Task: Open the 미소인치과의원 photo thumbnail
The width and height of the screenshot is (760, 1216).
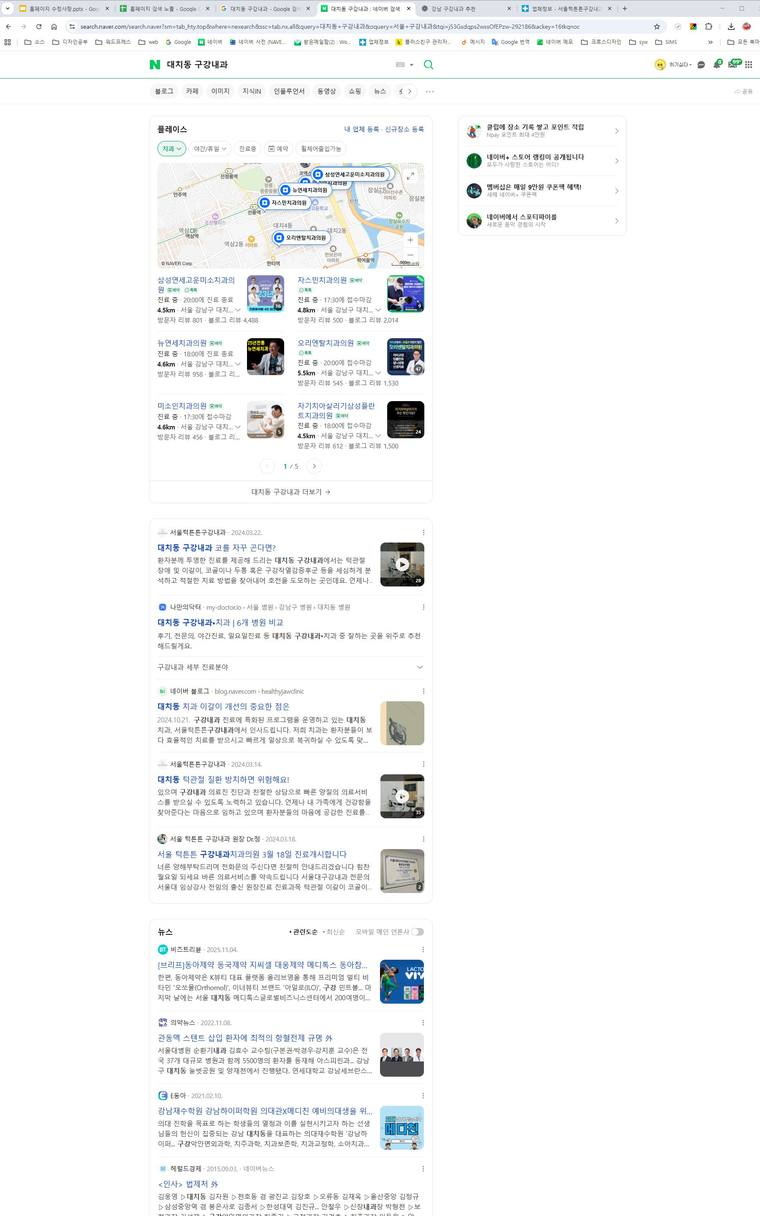Action: pos(265,420)
